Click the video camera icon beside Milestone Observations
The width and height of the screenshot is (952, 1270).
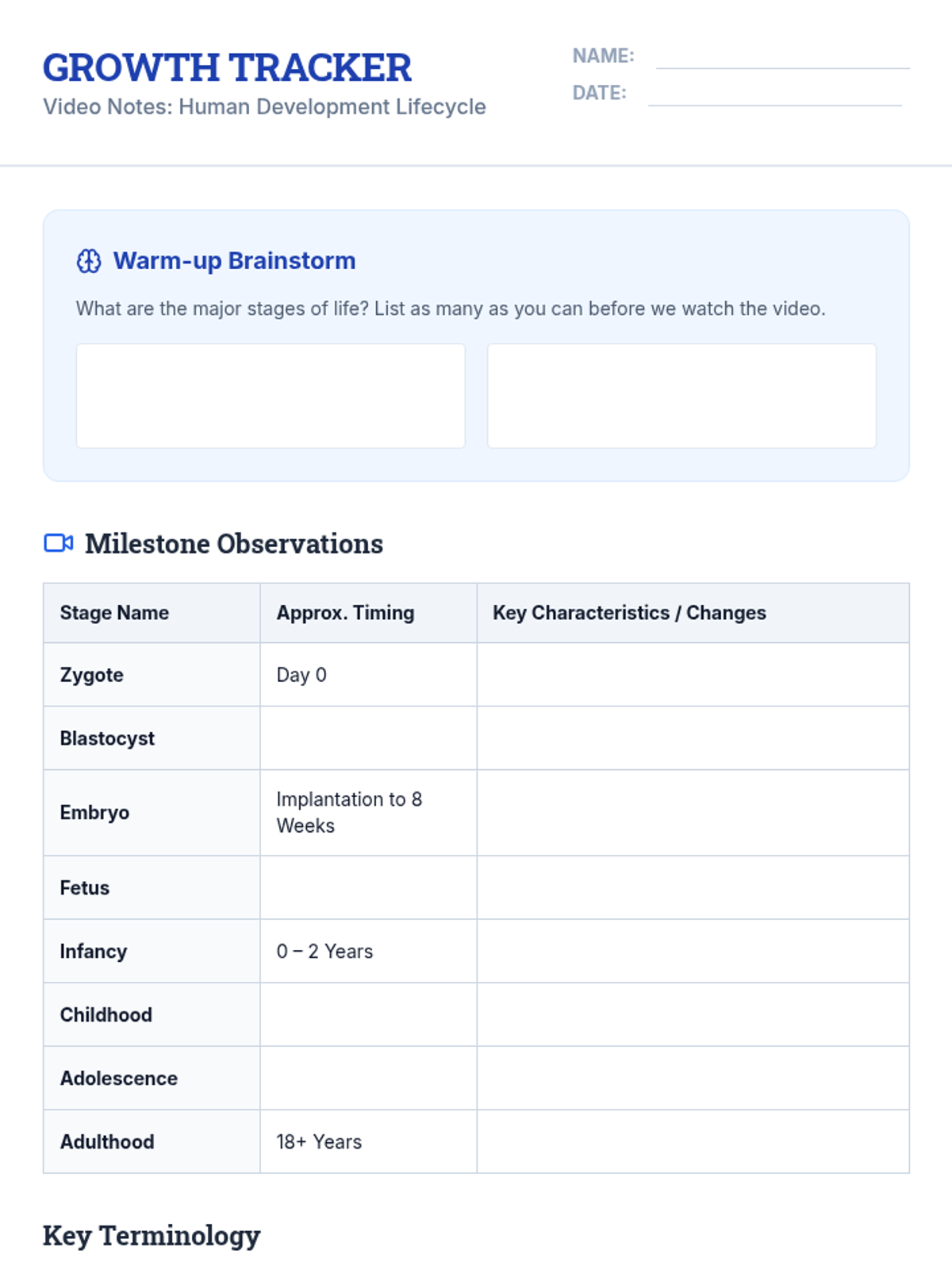[59, 543]
